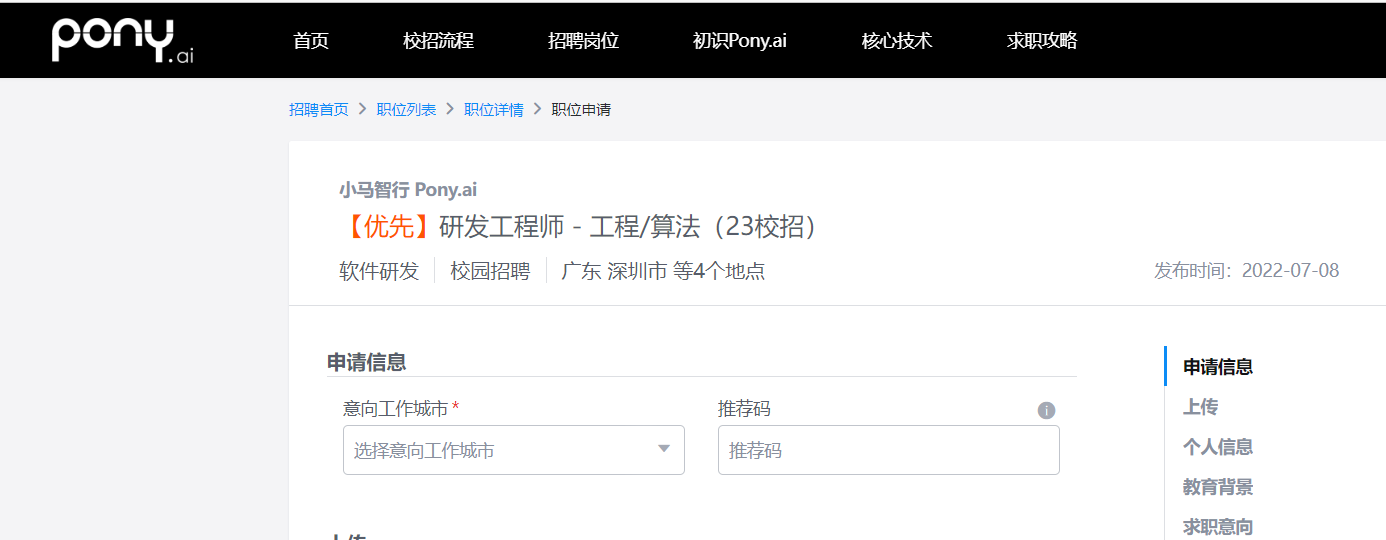Open the 求职攻略 navigation item
Screen dimensions: 1386x540
pos(1042,41)
